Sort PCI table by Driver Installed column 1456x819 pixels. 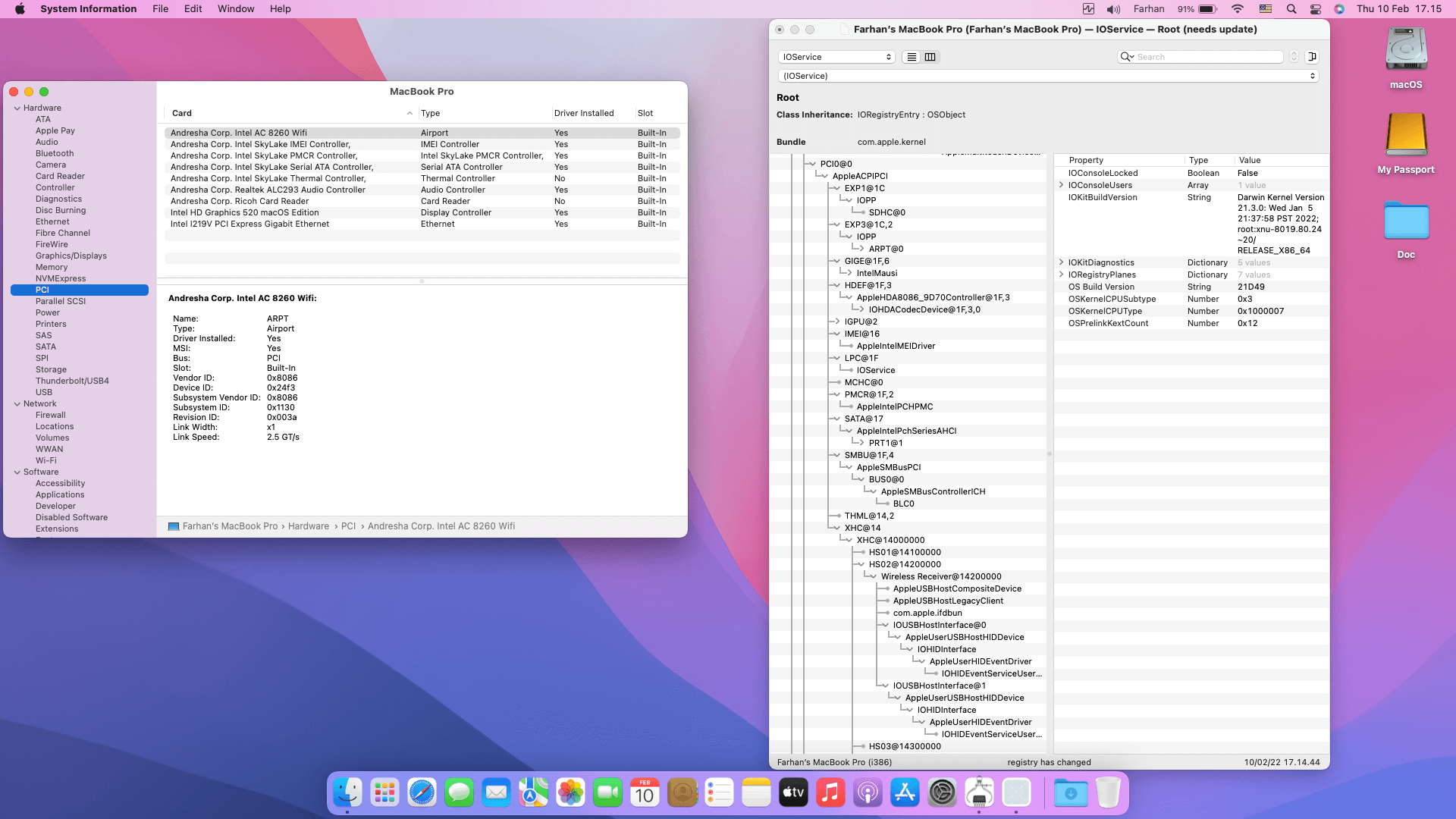[x=593, y=113]
